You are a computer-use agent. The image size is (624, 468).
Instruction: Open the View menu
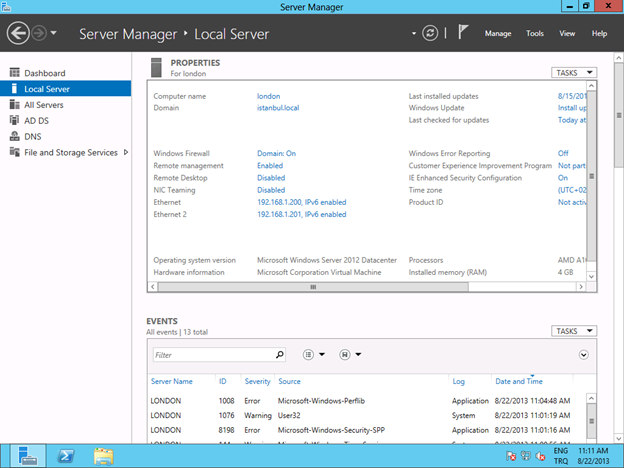coord(567,34)
